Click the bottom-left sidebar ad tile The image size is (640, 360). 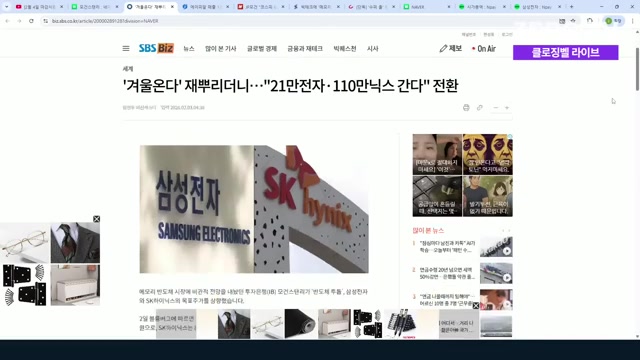(x=437, y=196)
